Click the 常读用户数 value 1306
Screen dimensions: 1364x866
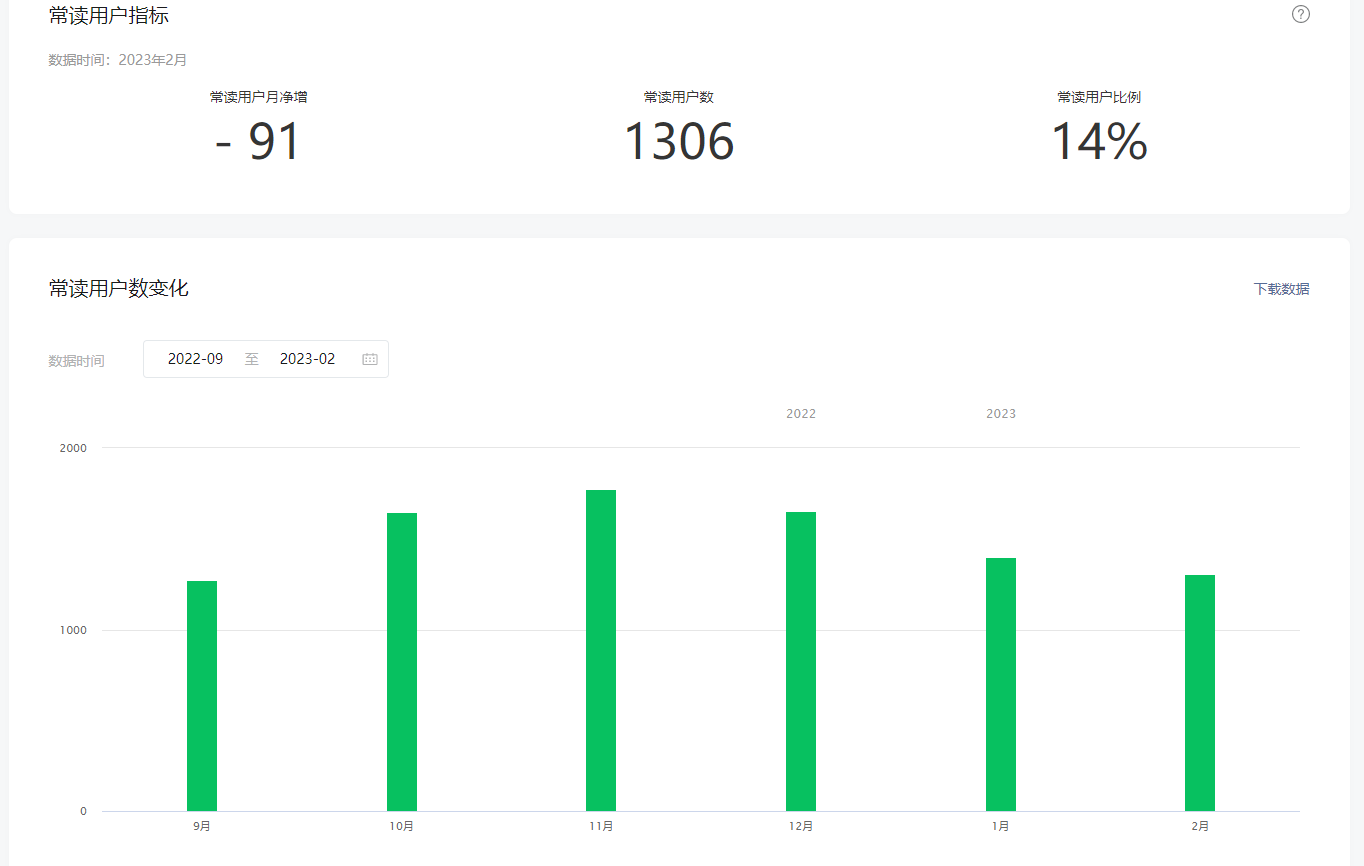[x=679, y=141]
